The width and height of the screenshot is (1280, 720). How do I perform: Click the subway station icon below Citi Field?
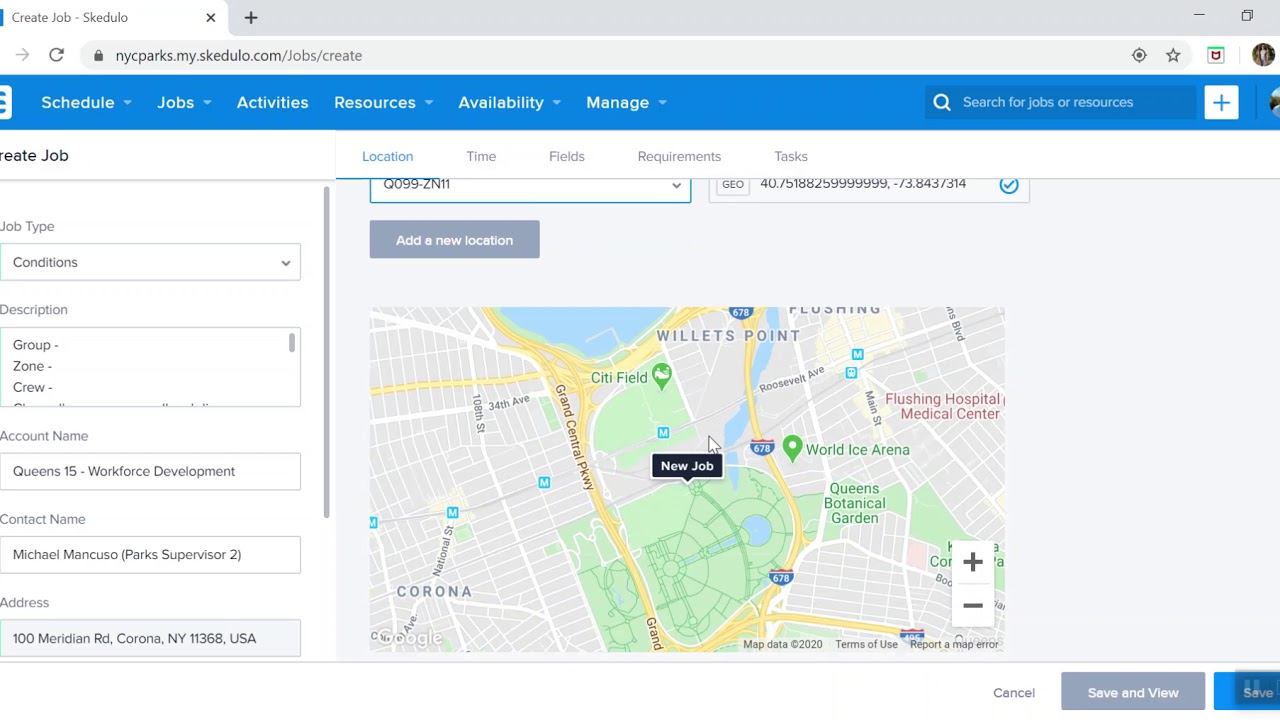663,432
